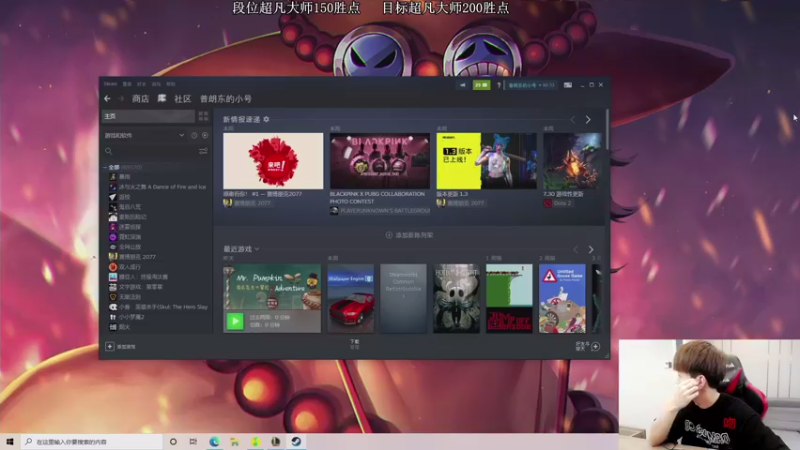Select Skul: The Hero Slayer entry
Screen dimensions: 800x450
coord(158,307)
